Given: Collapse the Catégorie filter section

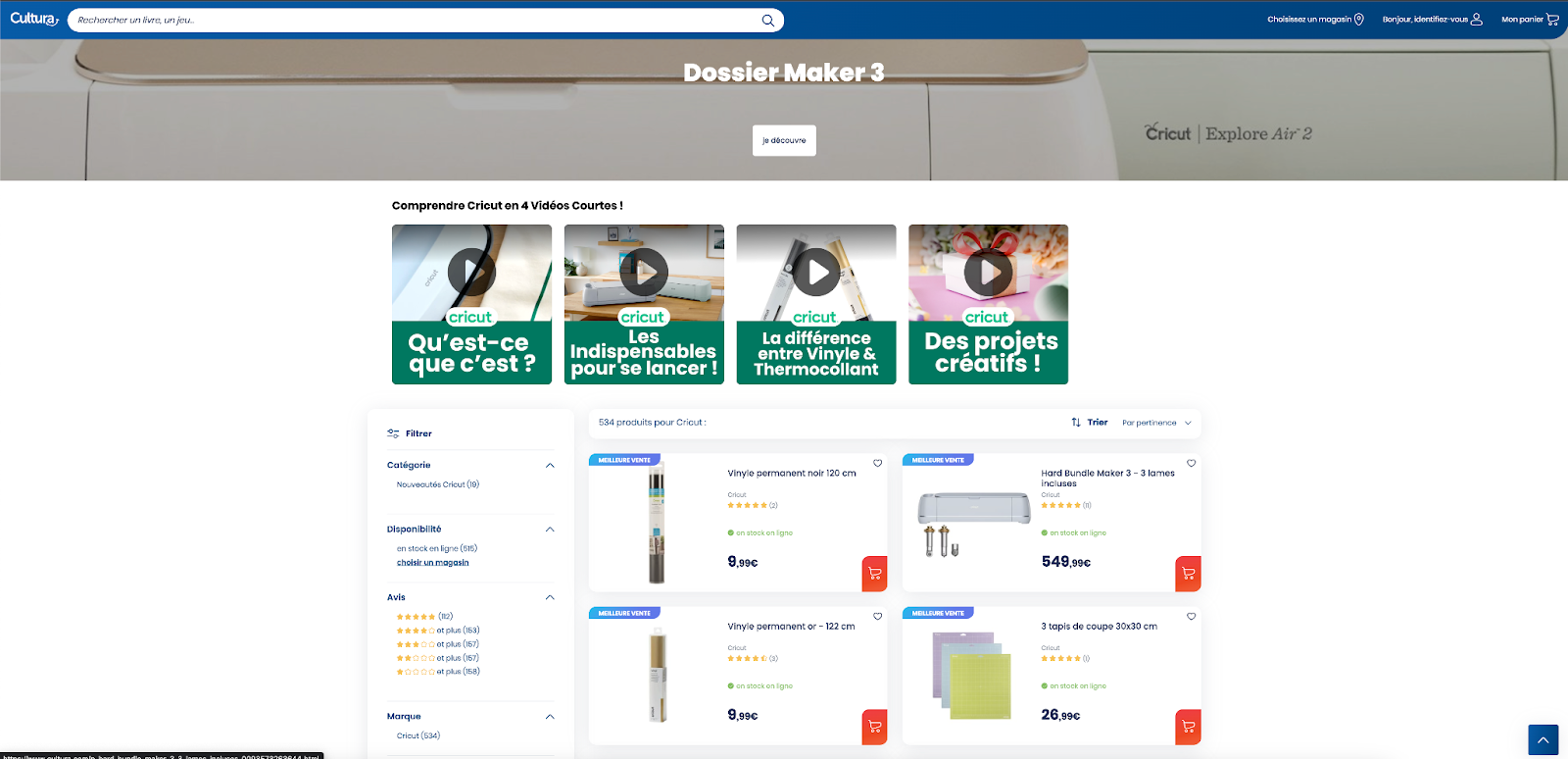Looking at the screenshot, I should [x=550, y=466].
